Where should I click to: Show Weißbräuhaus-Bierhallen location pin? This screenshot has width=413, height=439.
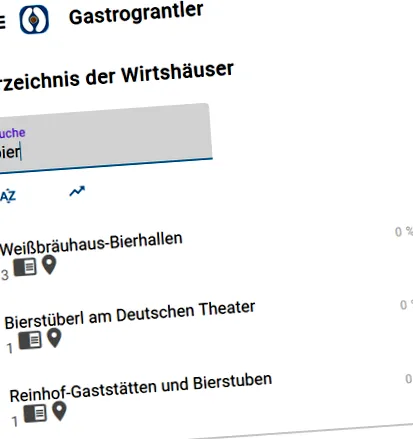tap(49, 265)
